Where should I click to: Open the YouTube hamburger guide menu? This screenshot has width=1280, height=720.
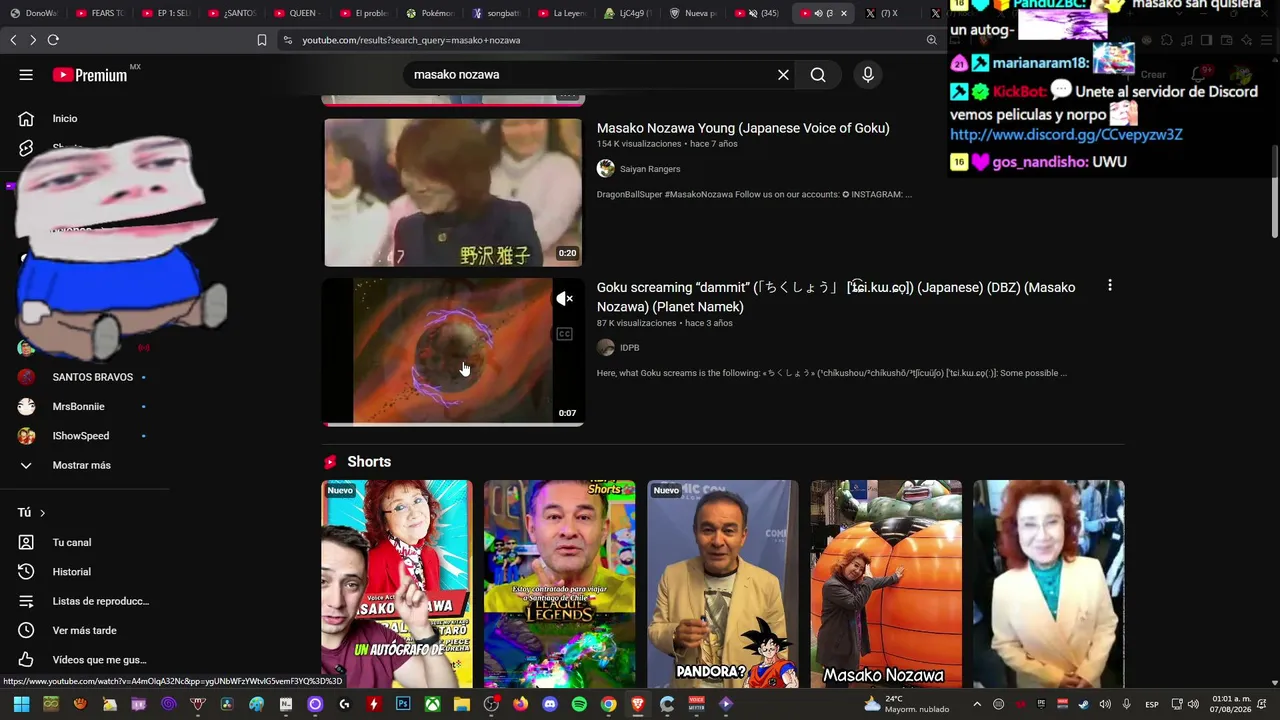coord(26,75)
